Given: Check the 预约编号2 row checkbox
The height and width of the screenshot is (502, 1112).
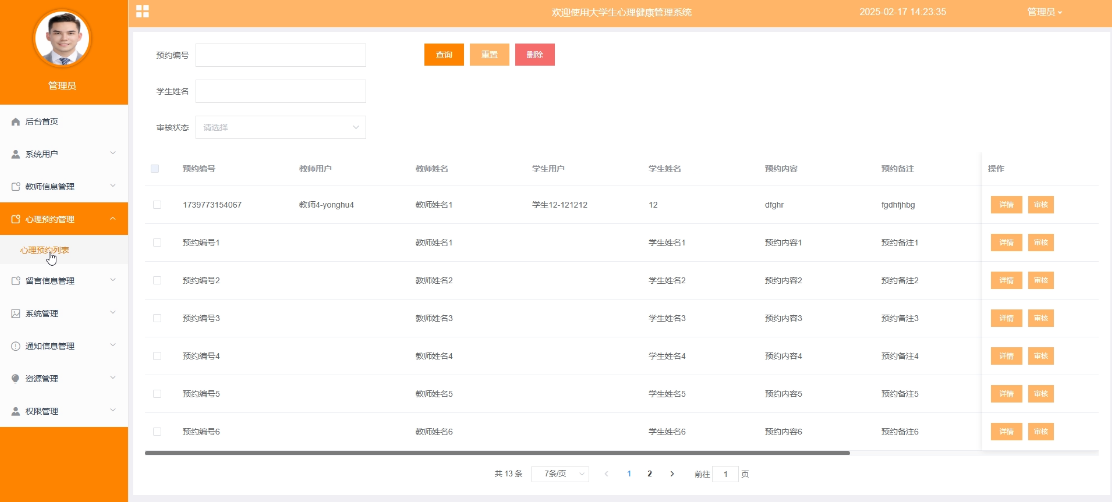Looking at the screenshot, I should [x=157, y=280].
